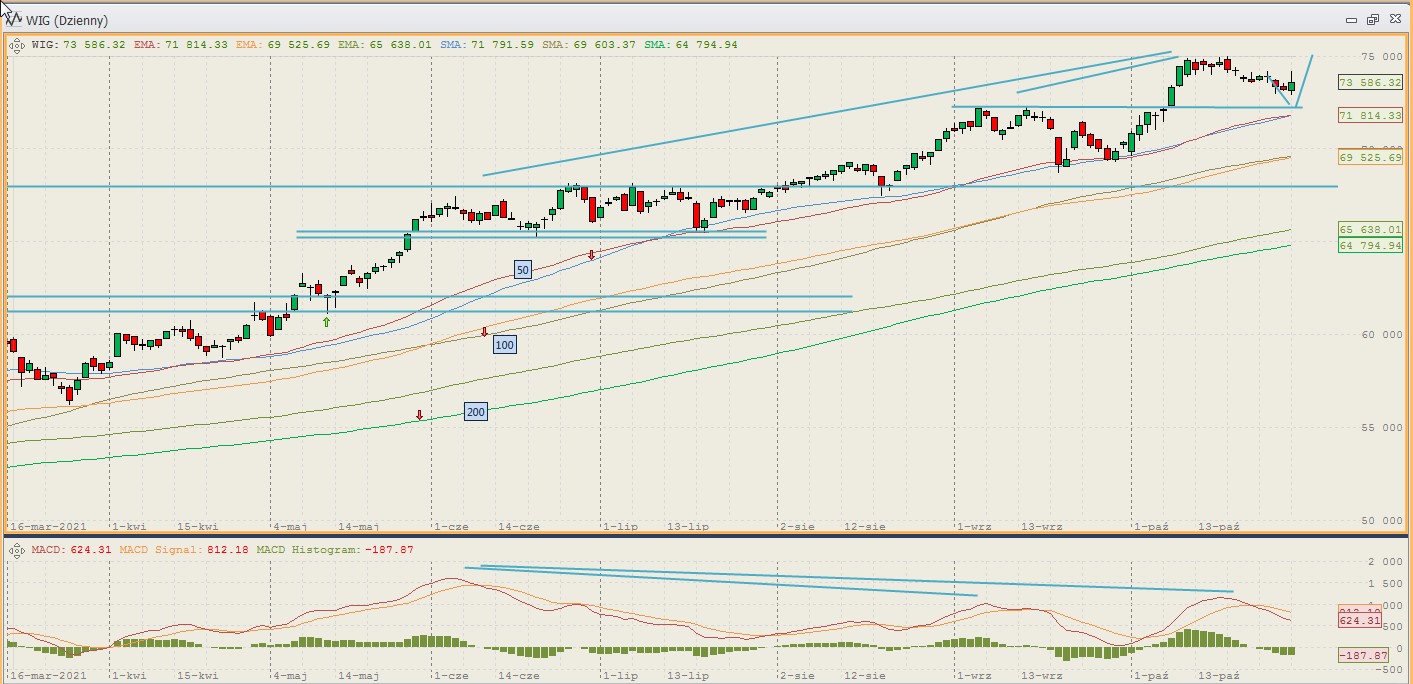The width and height of the screenshot is (1413, 684).
Task: Select the "200" moving average text label
Action: [476, 411]
